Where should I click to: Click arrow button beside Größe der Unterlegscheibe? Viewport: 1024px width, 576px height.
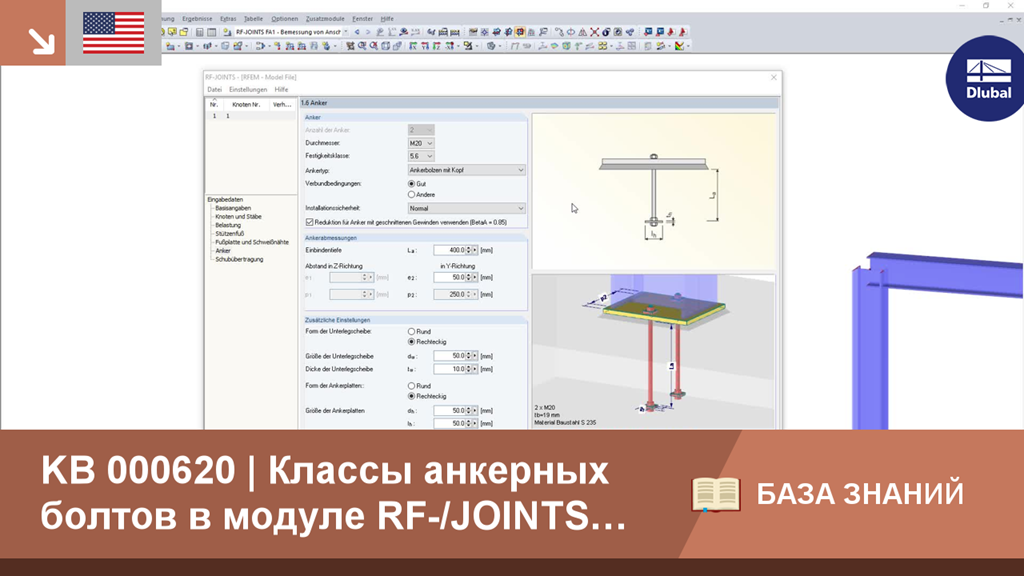click(x=475, y=356)
